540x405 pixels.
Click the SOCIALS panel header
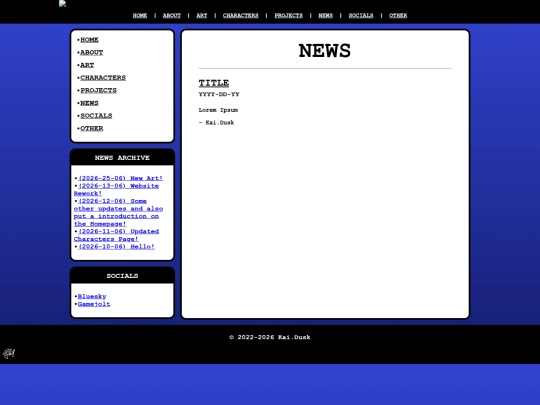122,276
